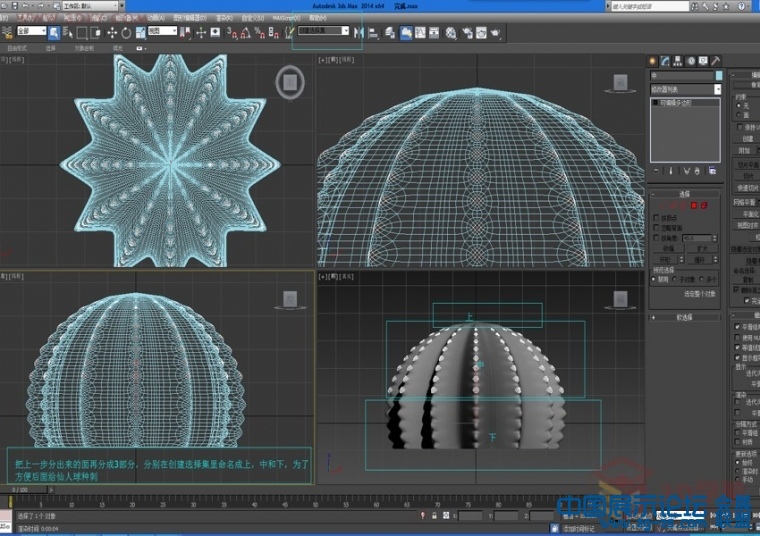Image resolution: width=760 pixels, height=536 pixels.
Task: Click Use Pivot Point Center icon
Action: 185,33
